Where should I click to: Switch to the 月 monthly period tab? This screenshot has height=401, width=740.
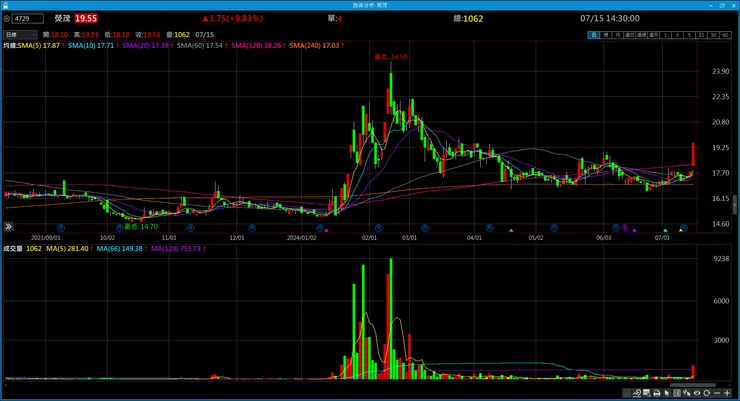coord(618,35)
